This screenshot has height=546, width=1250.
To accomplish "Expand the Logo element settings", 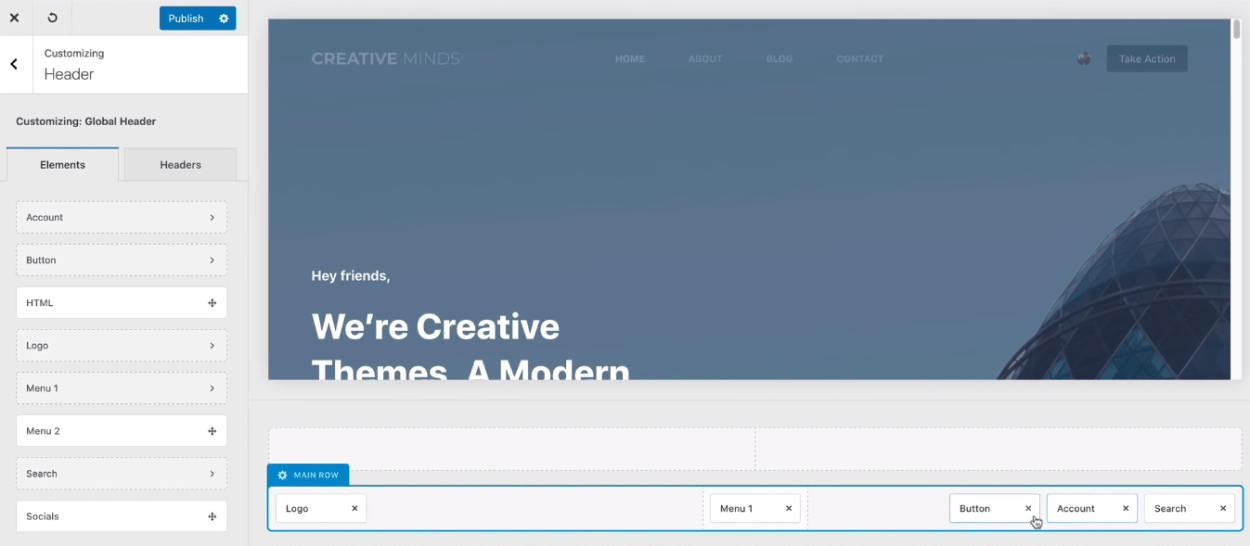I will (x=121, y=345).
